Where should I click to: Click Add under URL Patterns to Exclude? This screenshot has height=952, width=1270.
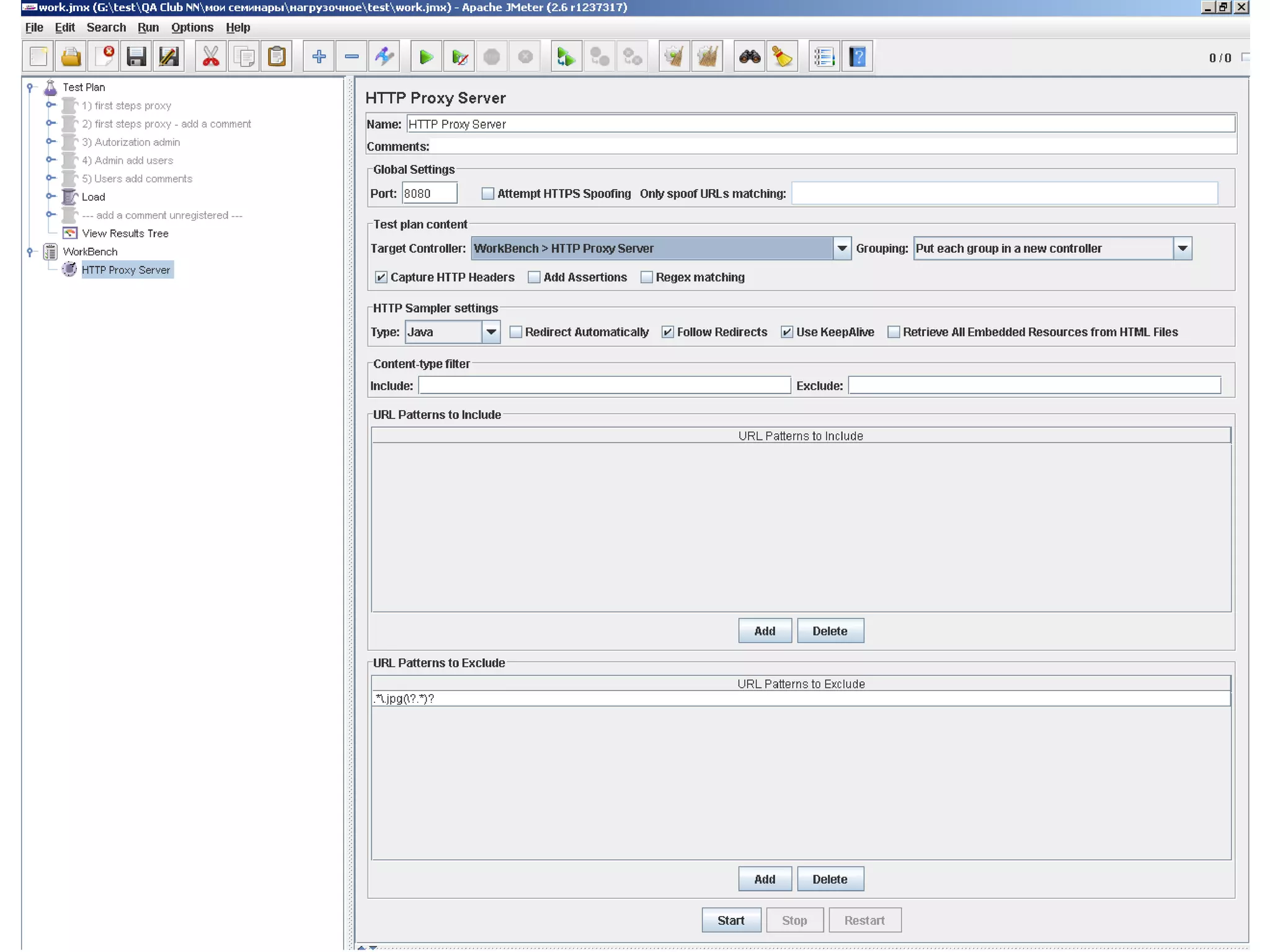pos(764,879)
